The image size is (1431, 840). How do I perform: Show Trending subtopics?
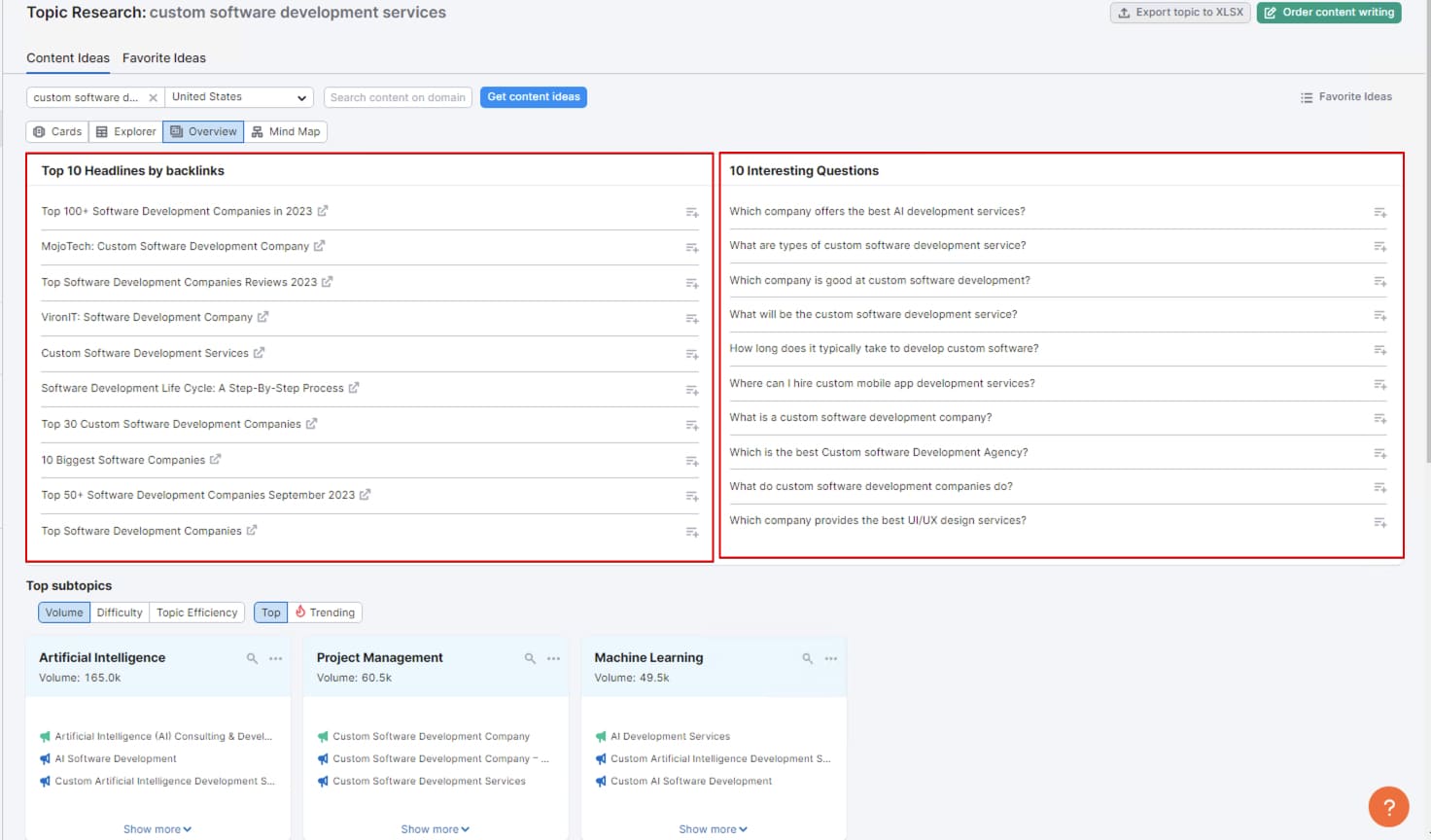pos(326,612)
